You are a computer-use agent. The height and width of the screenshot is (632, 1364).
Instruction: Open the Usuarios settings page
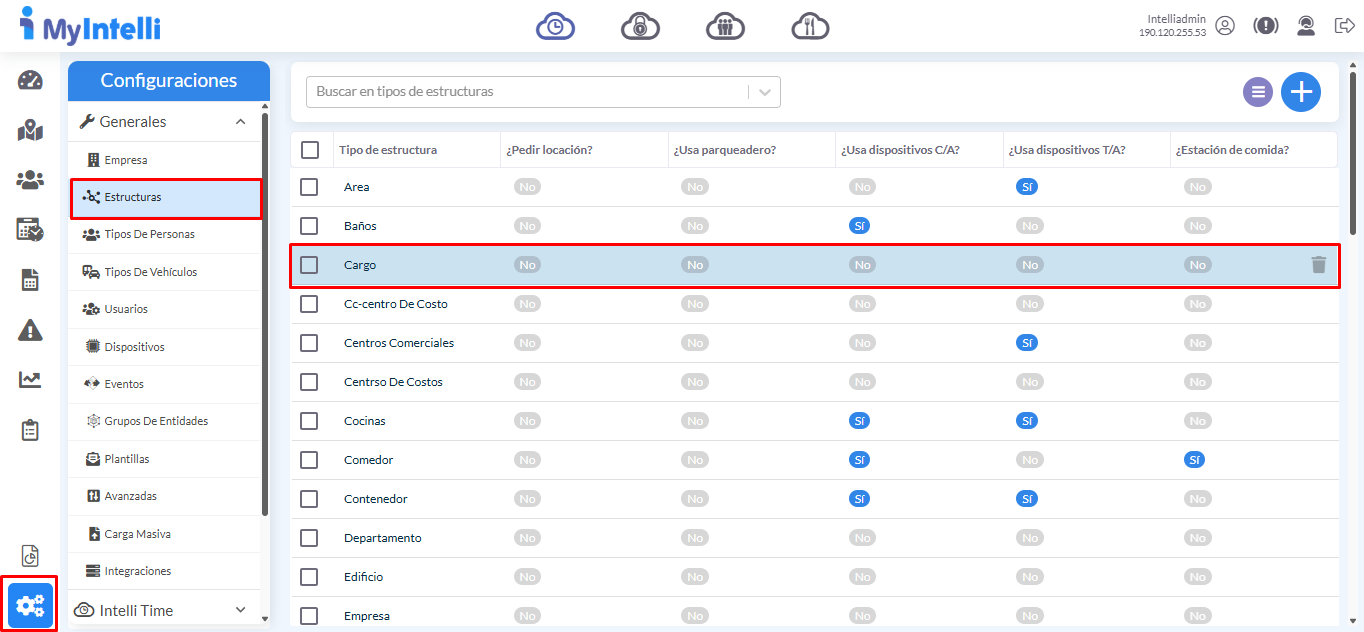pyautogui.click(x=126, y=309)
